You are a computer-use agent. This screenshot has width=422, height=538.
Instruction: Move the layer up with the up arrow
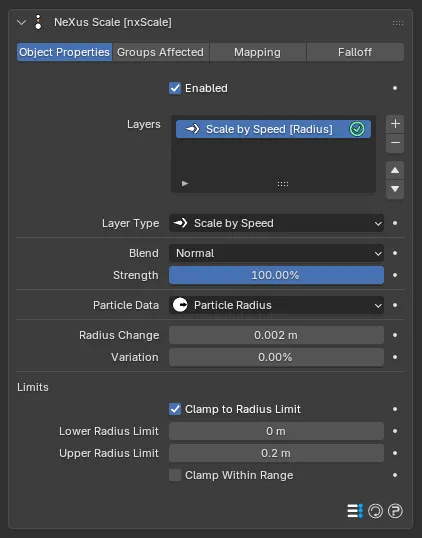point(395,170)
